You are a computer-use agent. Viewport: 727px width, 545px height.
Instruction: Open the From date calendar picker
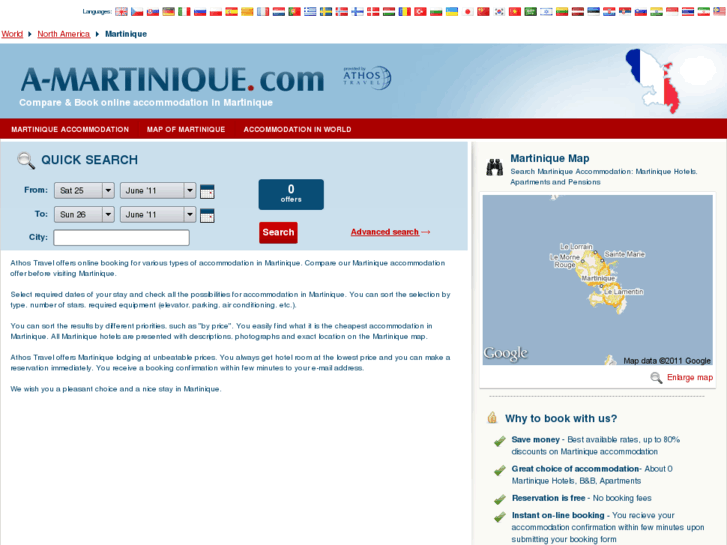[207, 191]
